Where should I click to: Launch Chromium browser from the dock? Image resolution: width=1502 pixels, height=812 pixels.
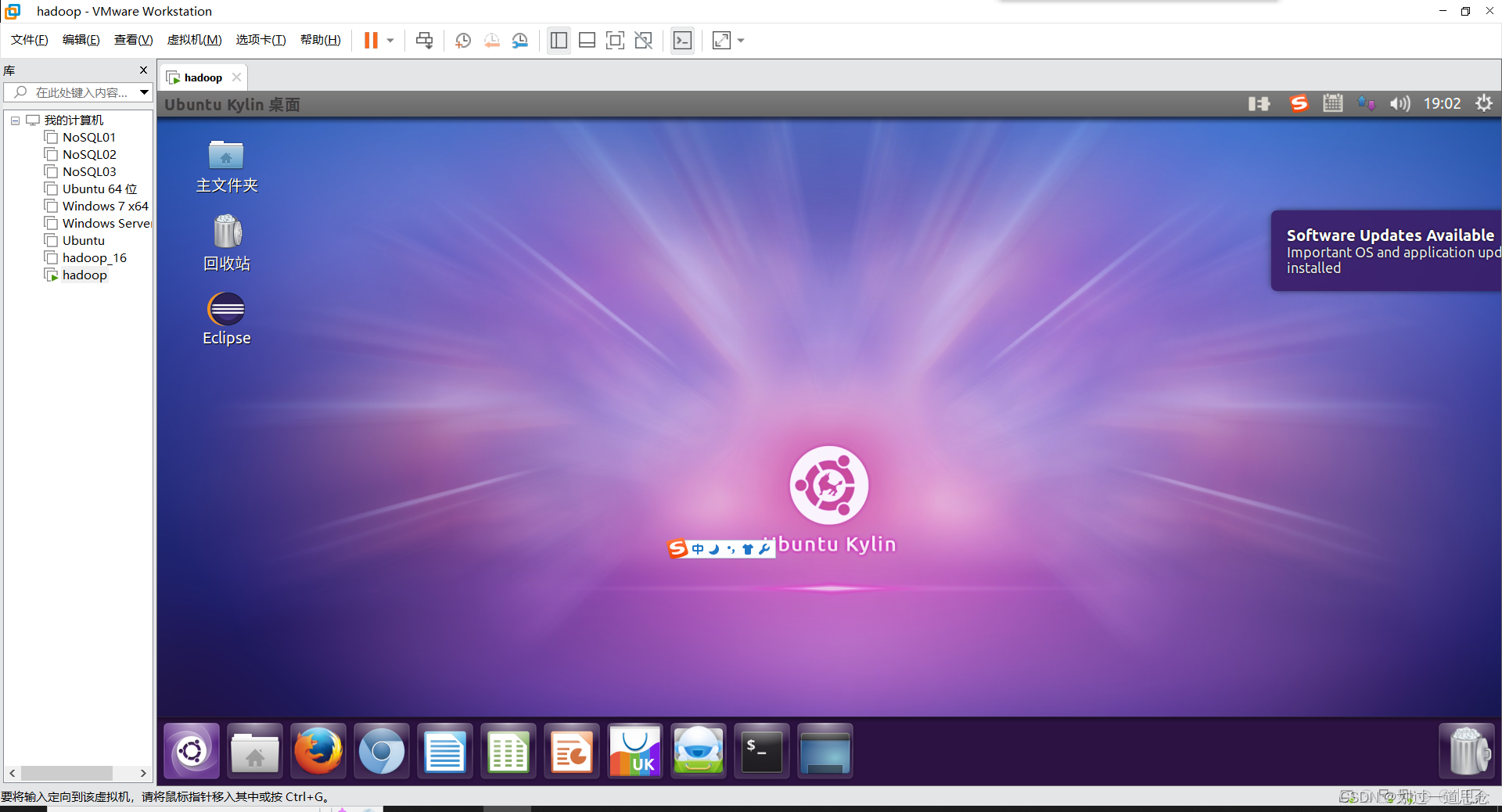pyautogui.click(x=382, y=751)
